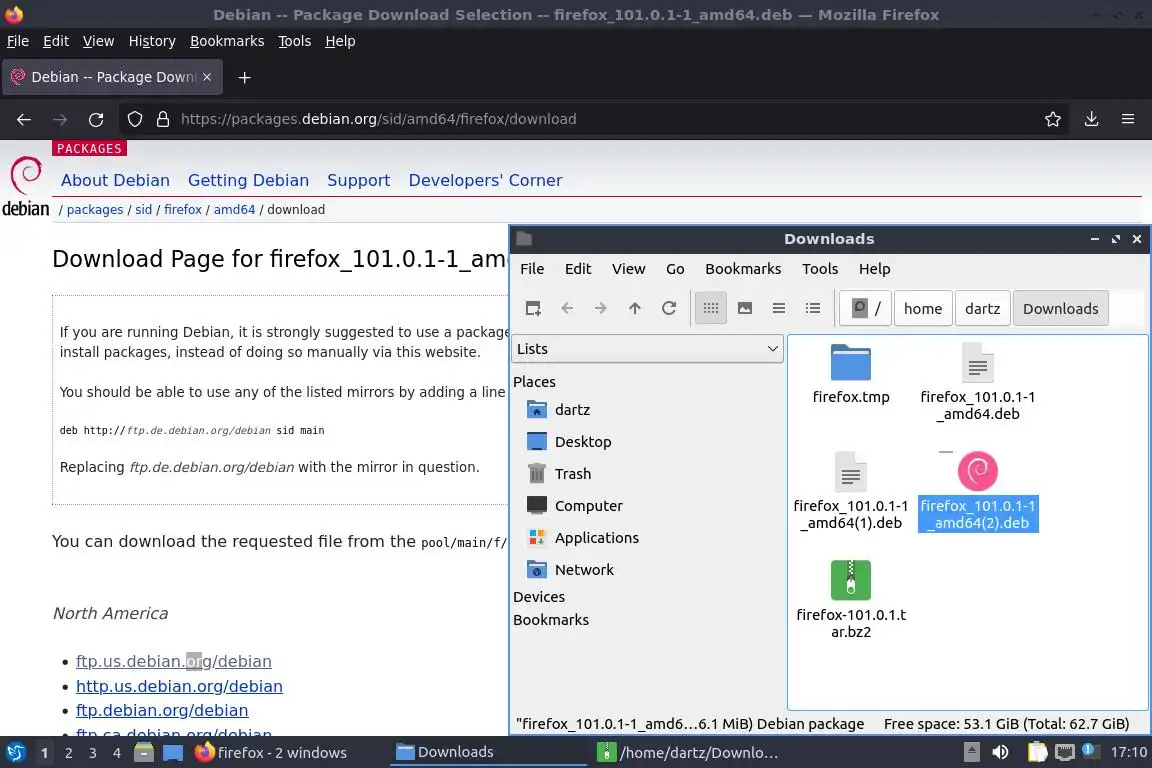
Task: Reload the Debian download page
Action: (x=96, y=119)
